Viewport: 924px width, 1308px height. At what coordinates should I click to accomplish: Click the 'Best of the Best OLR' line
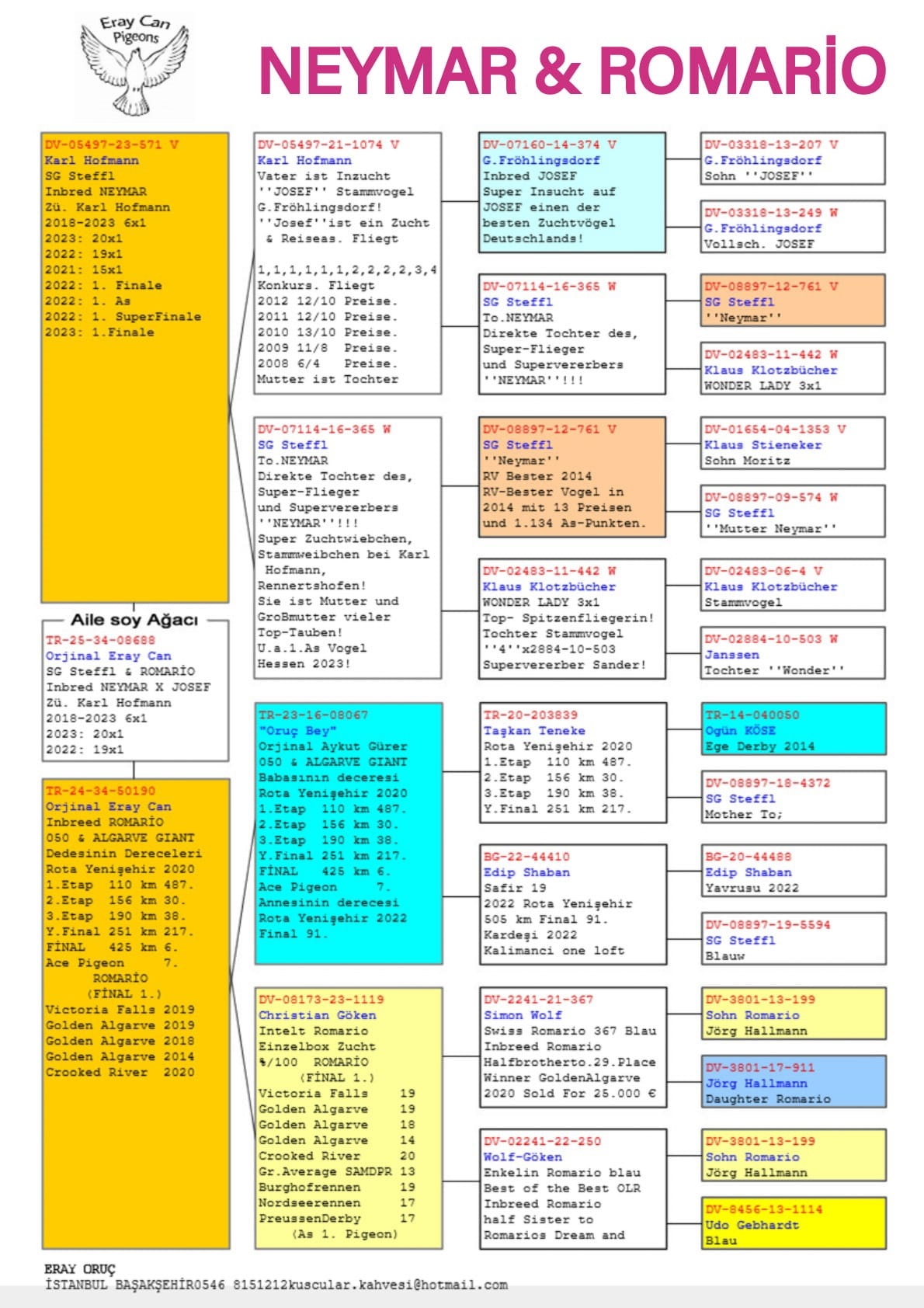561,1188
